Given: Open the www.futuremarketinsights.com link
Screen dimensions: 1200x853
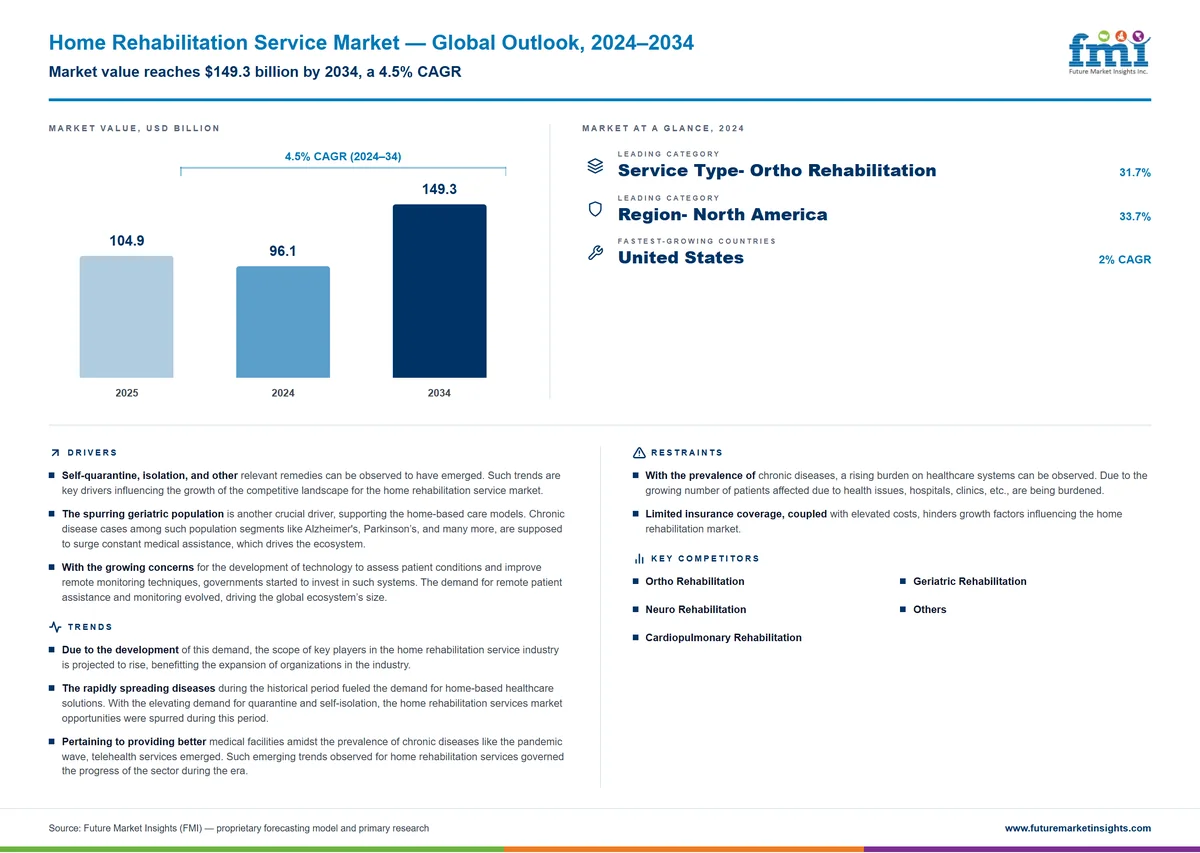Looking at the screenshot, I should (x=1077, y=828).
